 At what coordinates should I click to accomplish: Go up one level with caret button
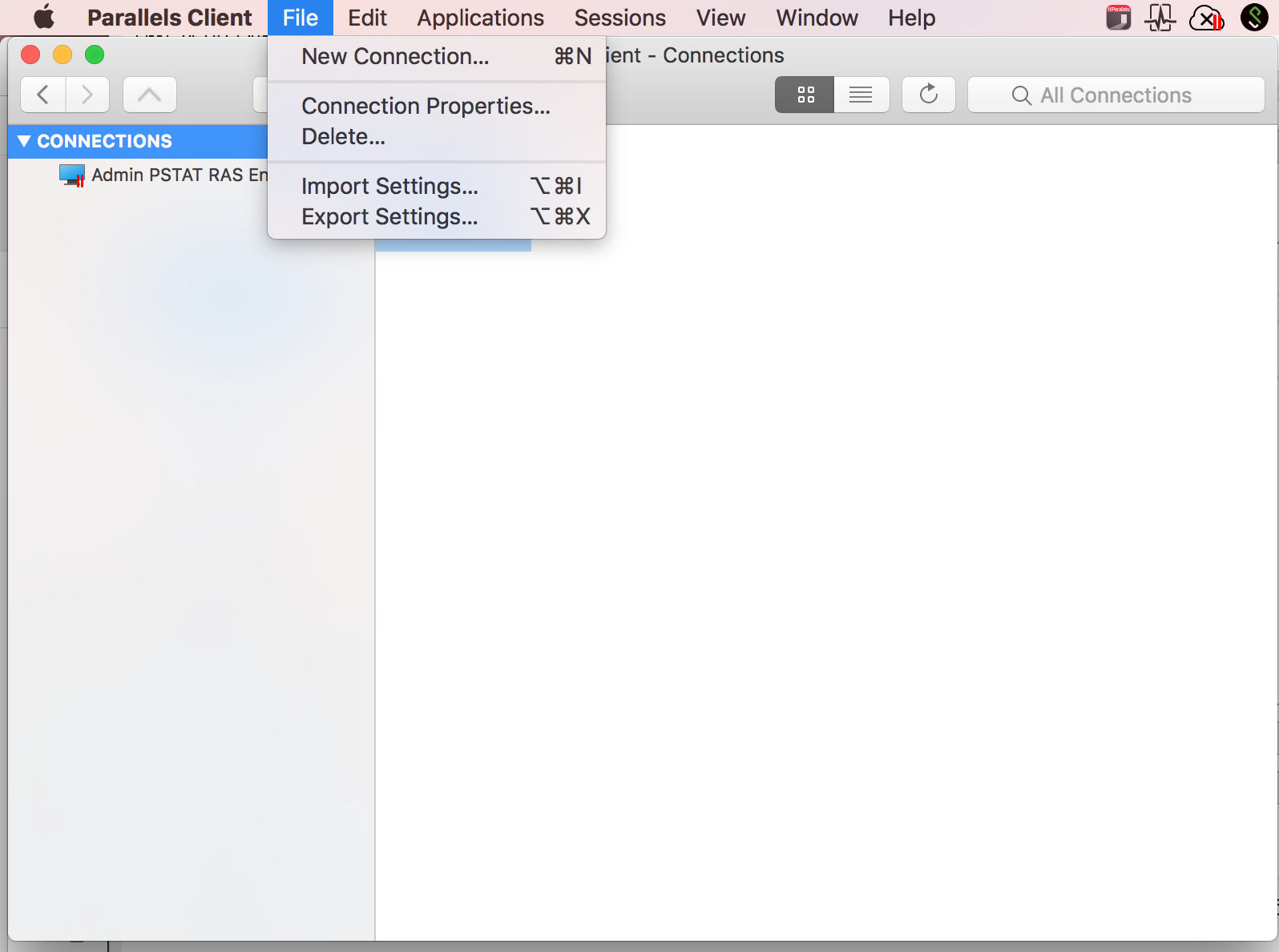point(150,95)
